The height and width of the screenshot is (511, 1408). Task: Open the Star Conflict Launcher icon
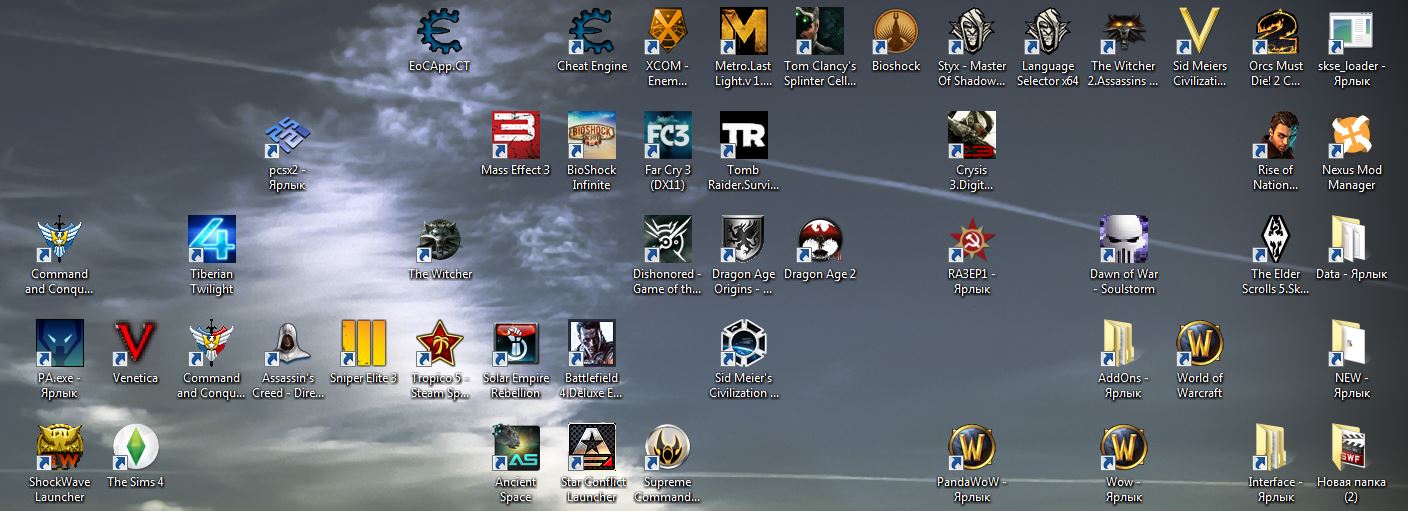pos(592,448)
